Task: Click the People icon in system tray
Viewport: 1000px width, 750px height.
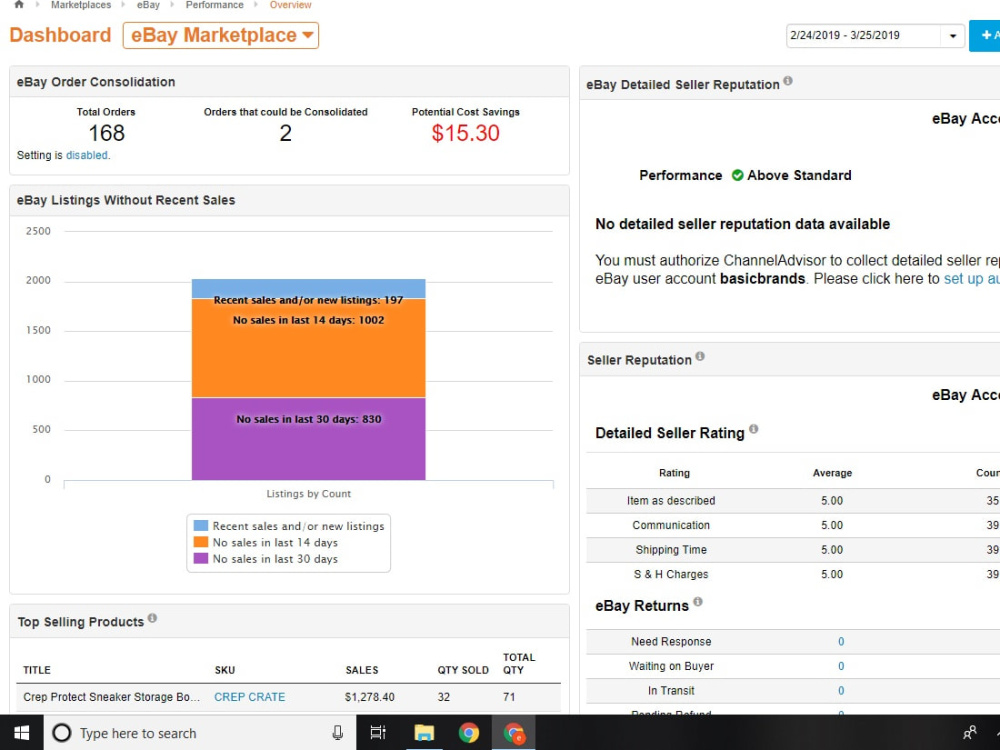Action: click(x=969, y=733)
